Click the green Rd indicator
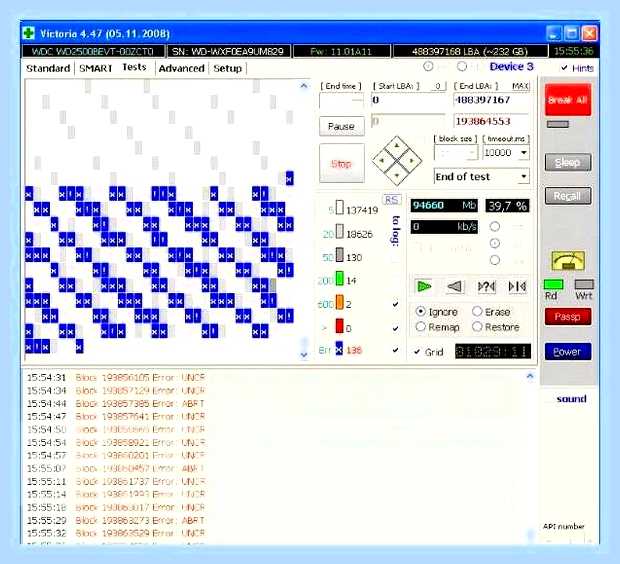620x564 pixels. tap(553, 284)
